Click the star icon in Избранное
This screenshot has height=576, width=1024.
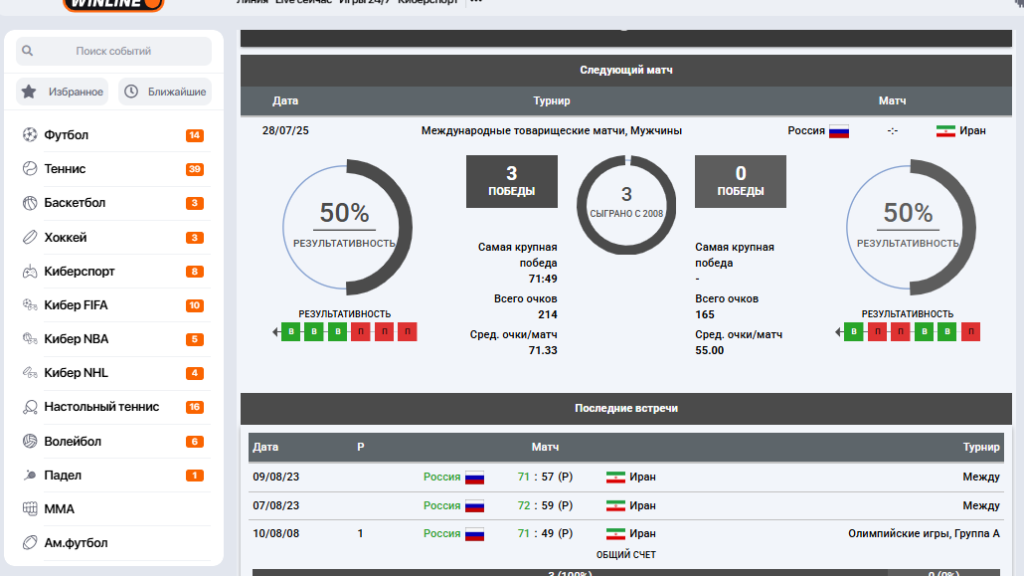29,92
